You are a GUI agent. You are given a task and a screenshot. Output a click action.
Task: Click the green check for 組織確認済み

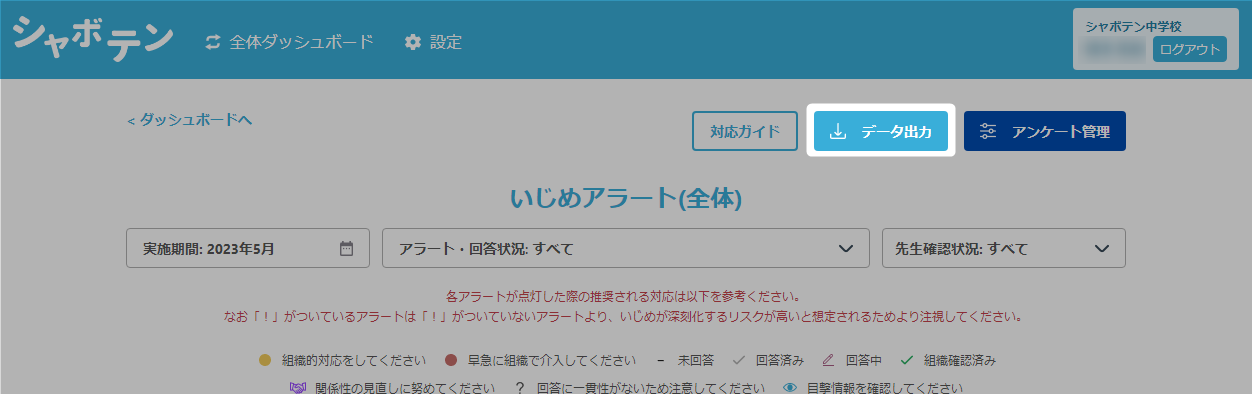(907, 360)
